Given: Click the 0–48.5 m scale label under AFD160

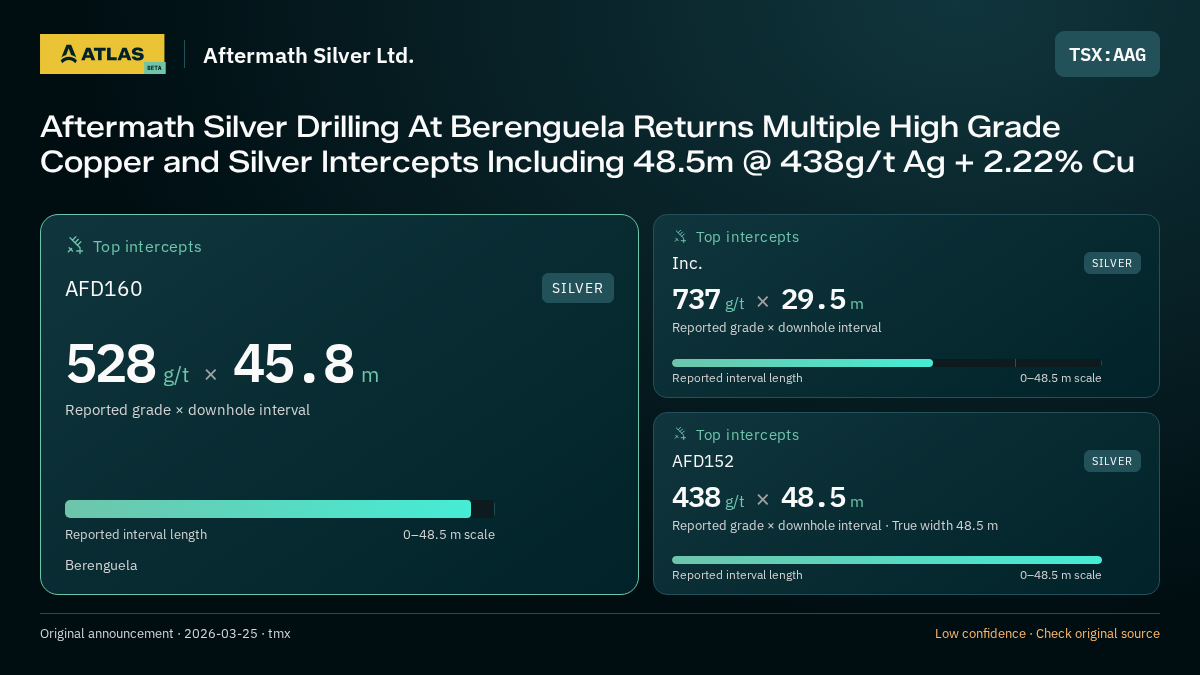Looking at the screenshot, I should point(449,535).
